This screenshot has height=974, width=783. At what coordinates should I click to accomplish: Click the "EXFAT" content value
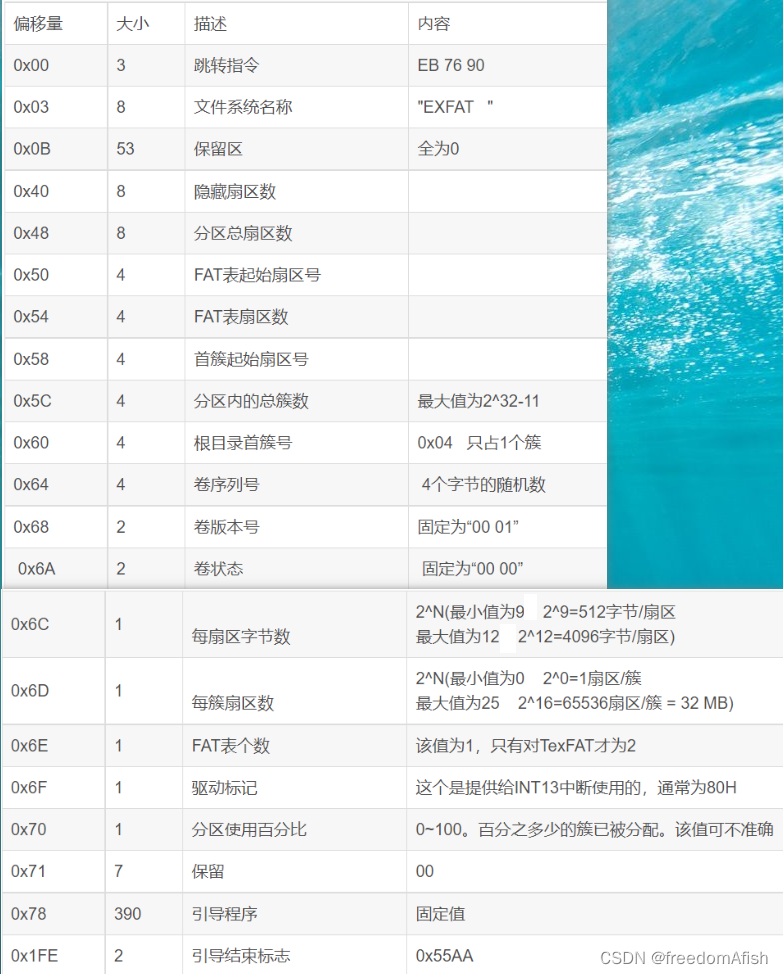tap(455, 107)
